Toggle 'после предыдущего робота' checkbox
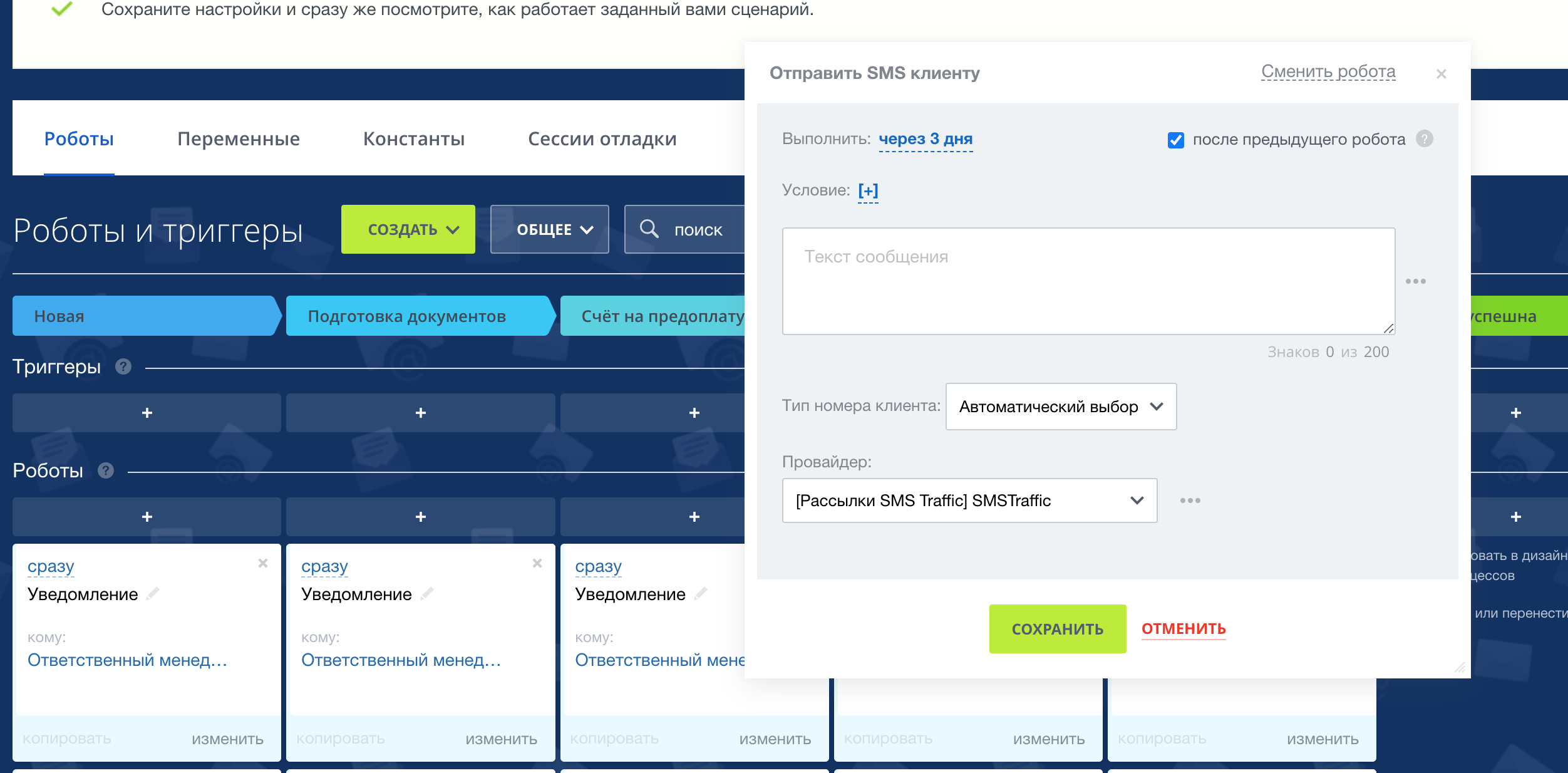The image size is (1568, 773). [x=1175, y=140]
